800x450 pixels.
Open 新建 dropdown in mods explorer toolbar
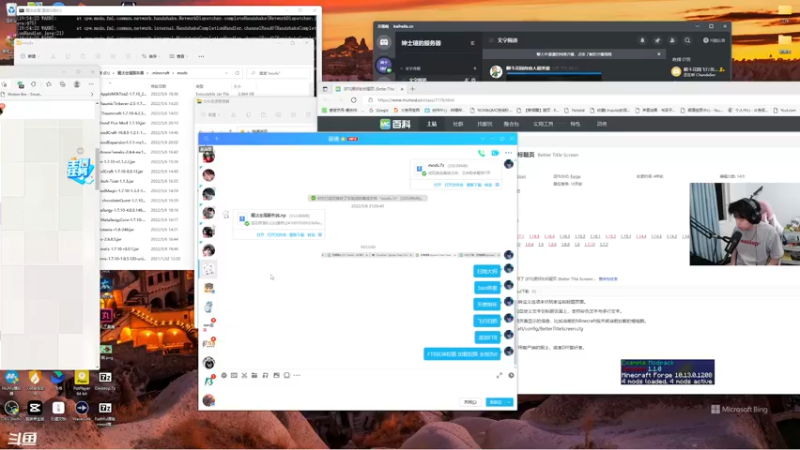click(30, 56)
